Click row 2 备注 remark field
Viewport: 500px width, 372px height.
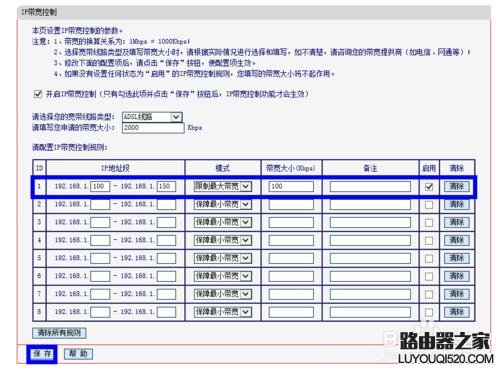[x=370, y=204]
